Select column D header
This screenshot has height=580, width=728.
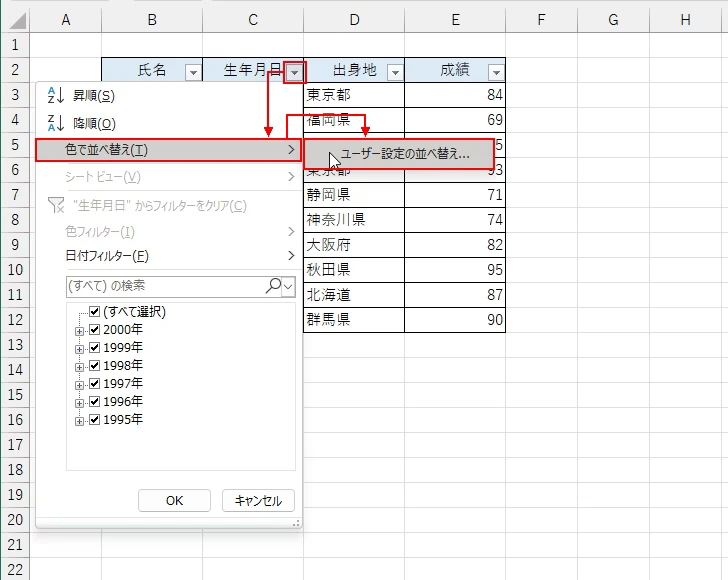click(354, 20)
